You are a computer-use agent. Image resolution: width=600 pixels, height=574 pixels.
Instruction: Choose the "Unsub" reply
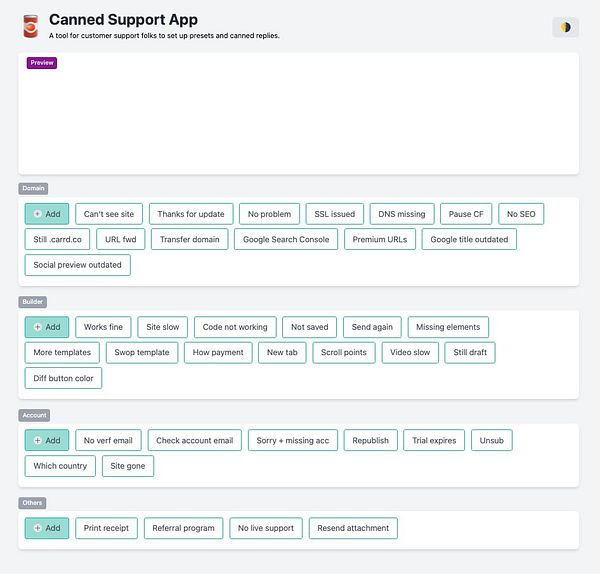492,440
